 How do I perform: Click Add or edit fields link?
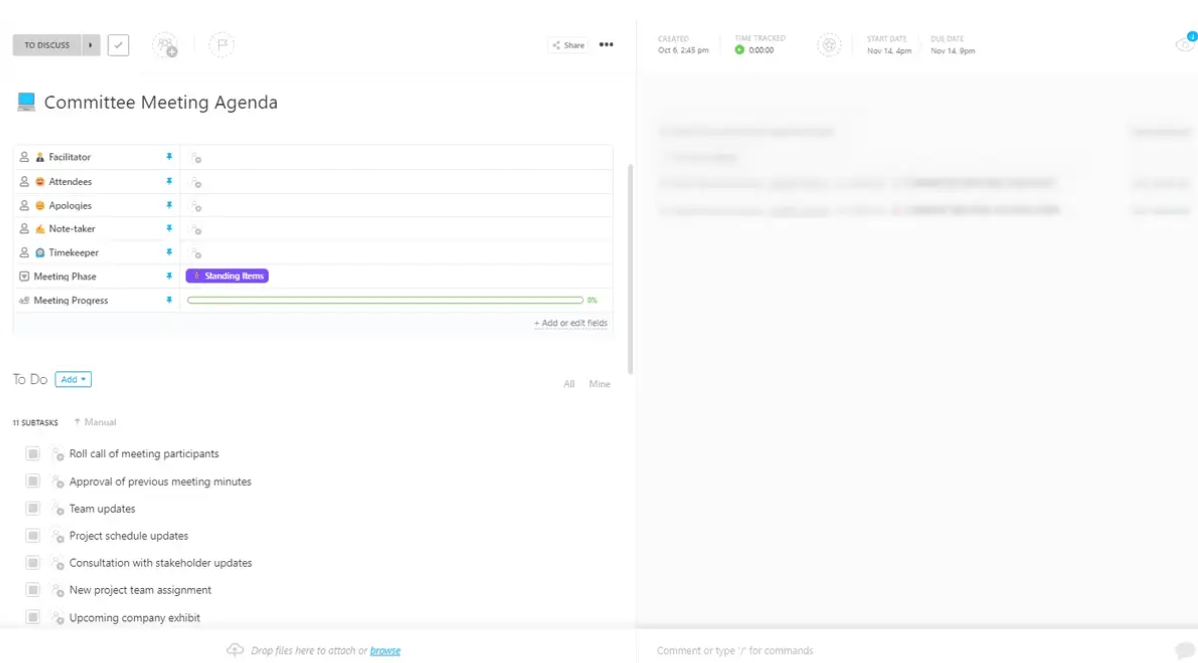pyautogui.click(x=571, y=323)
